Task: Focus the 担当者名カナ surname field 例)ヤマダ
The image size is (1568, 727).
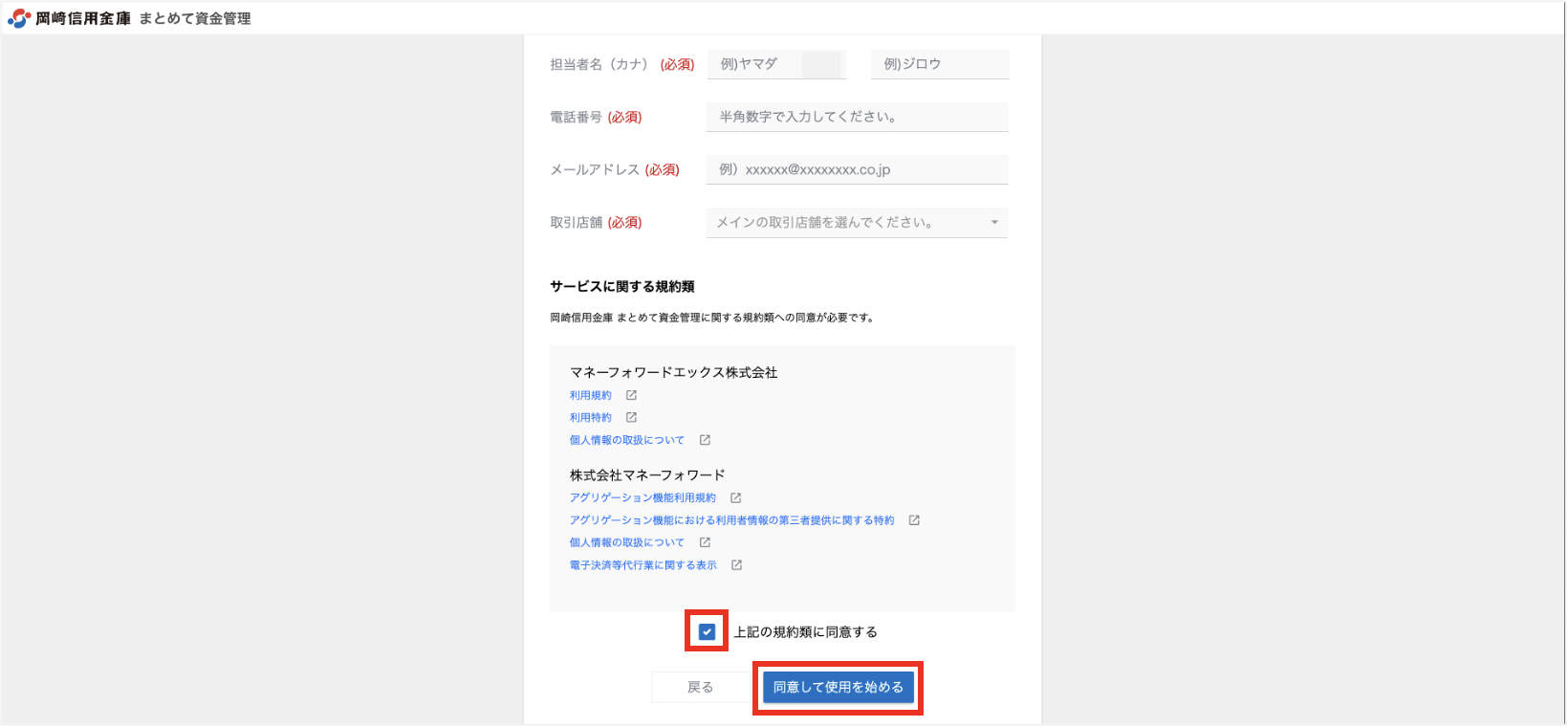Action: [776, 64]
